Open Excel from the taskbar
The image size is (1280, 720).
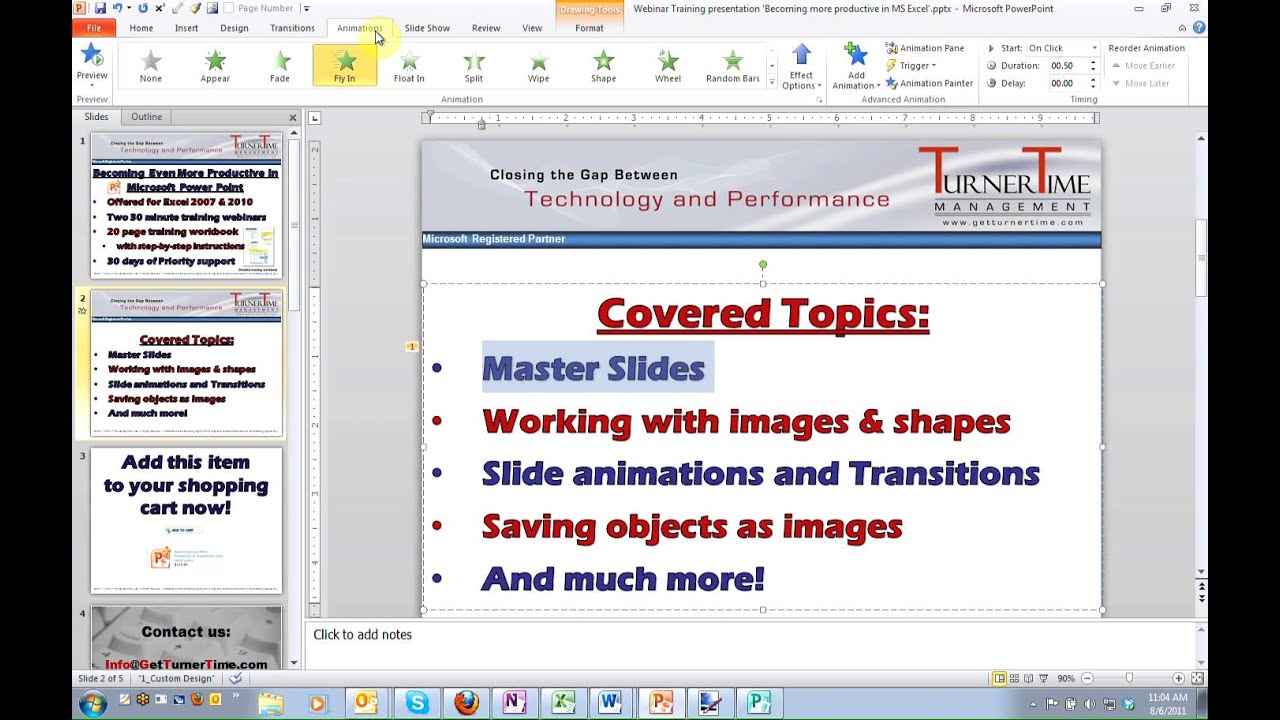point(563,704)
